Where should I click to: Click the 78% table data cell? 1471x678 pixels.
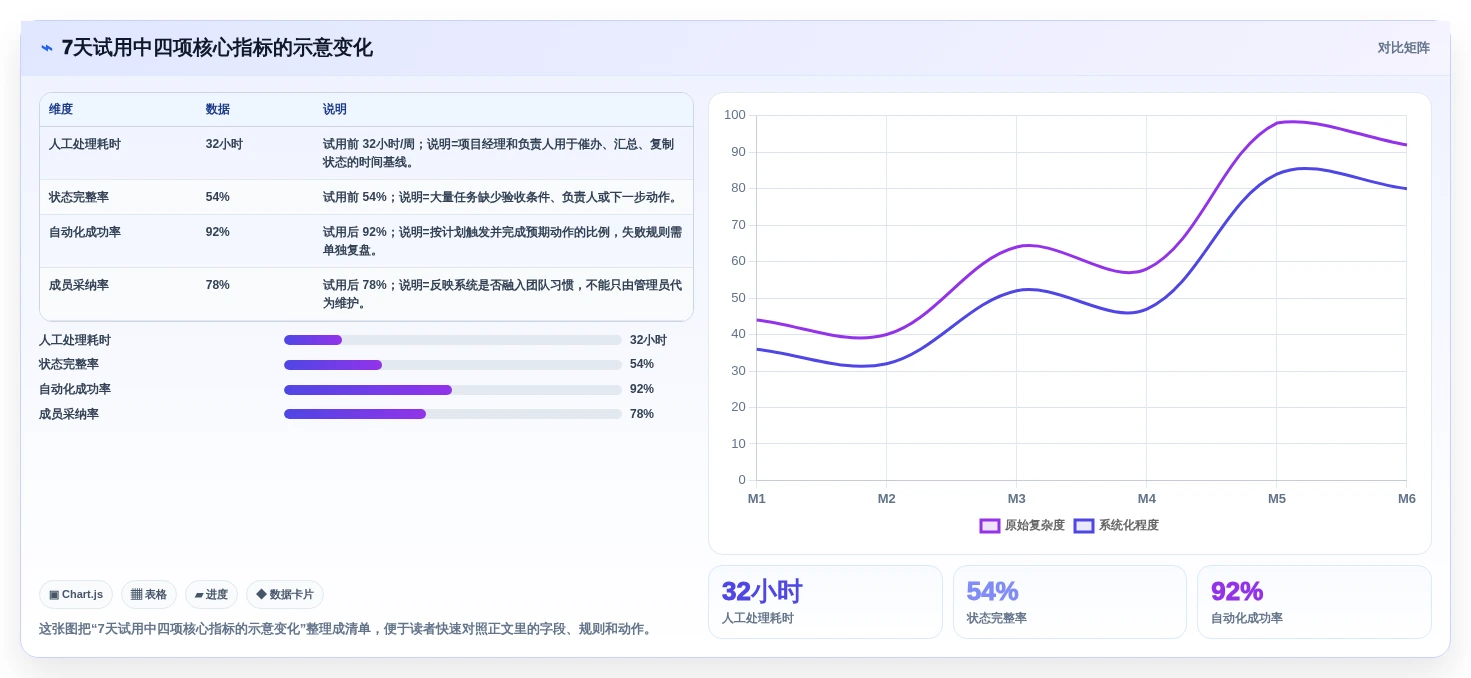click(218, 285)
